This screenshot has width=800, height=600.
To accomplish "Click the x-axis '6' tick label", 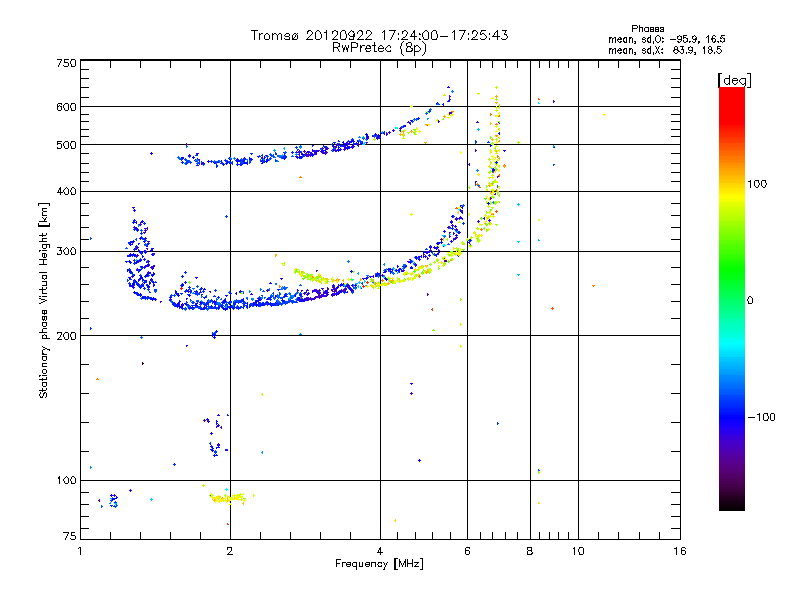I will pos(467,551).
